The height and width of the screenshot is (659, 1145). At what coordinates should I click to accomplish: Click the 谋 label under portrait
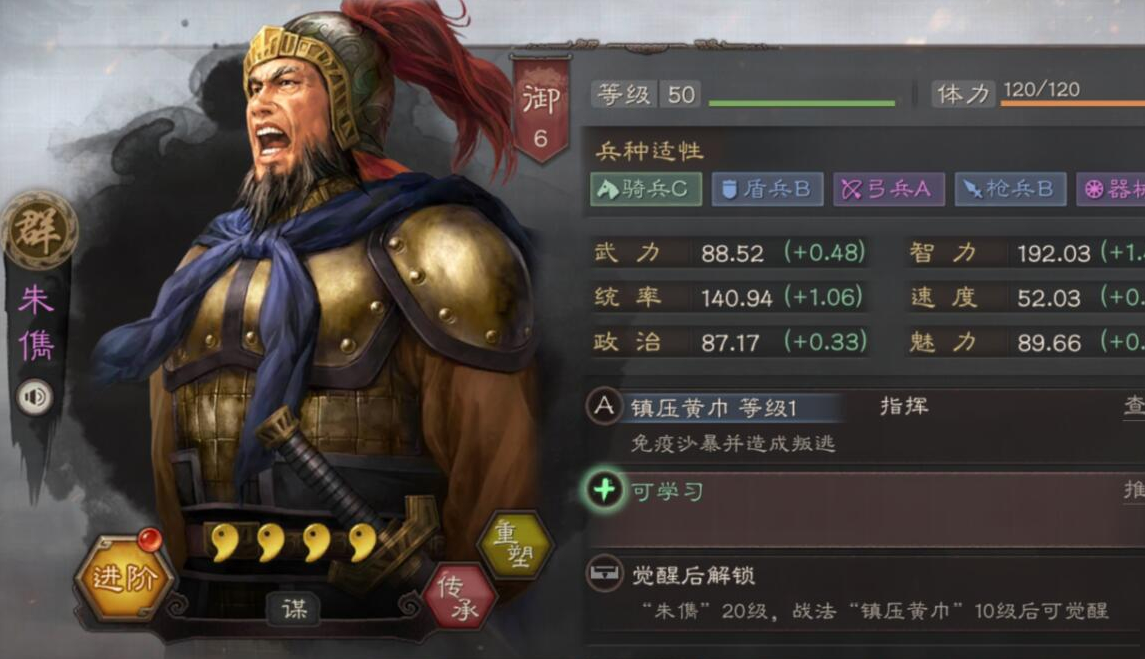click(294, 609)
